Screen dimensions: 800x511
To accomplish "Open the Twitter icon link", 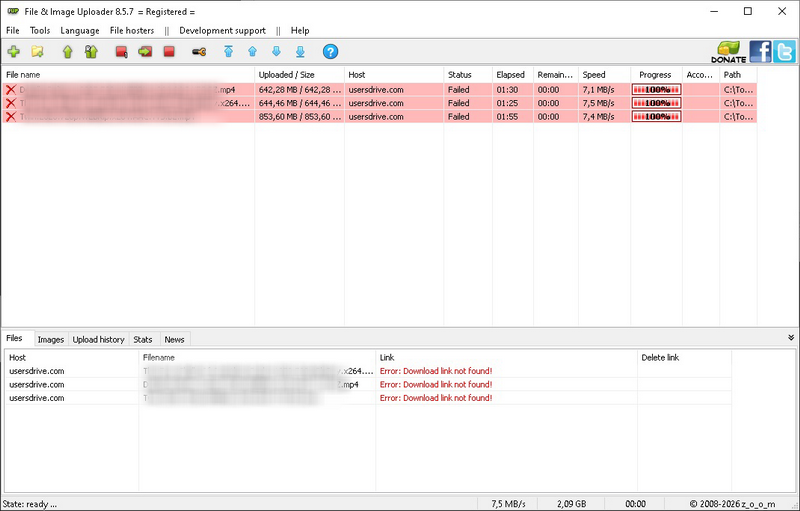I will point(784,52).
